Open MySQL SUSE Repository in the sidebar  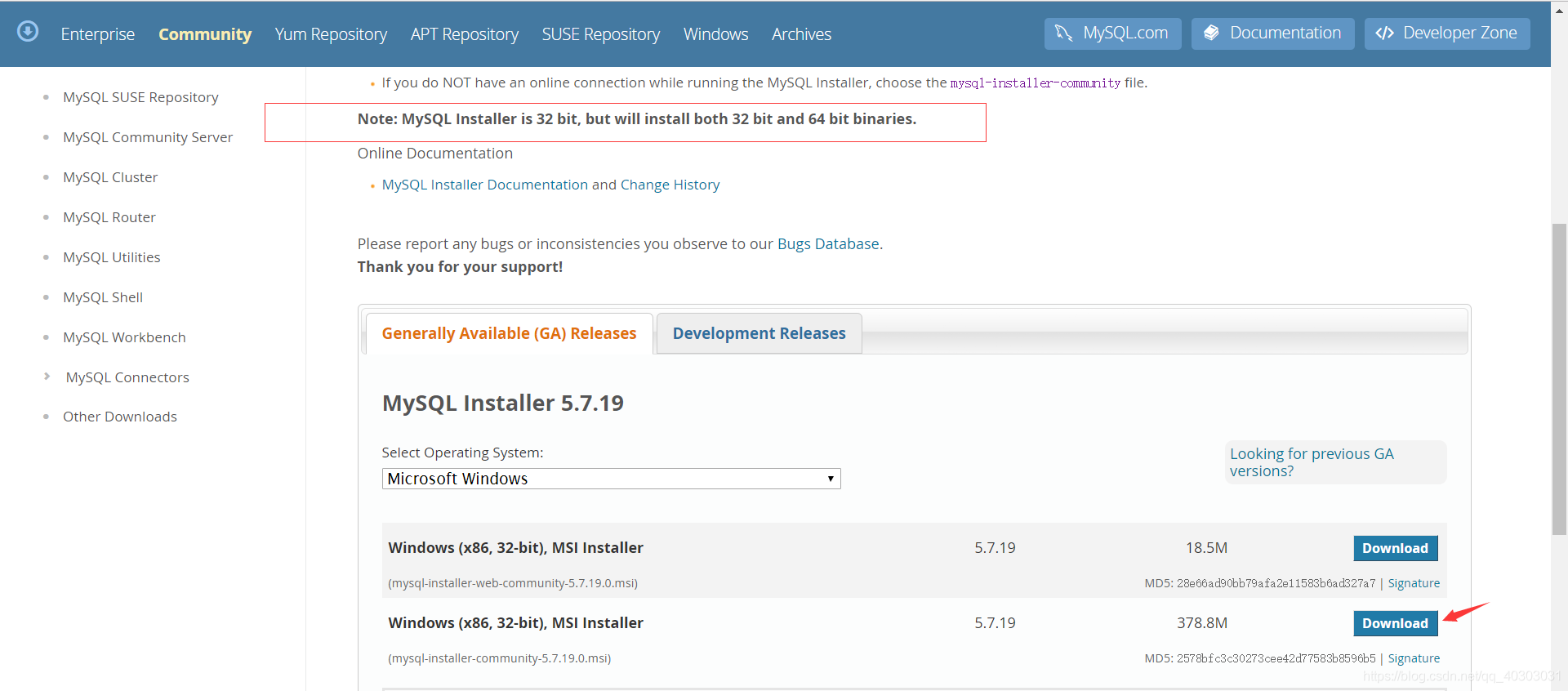[x=140, y=97]
